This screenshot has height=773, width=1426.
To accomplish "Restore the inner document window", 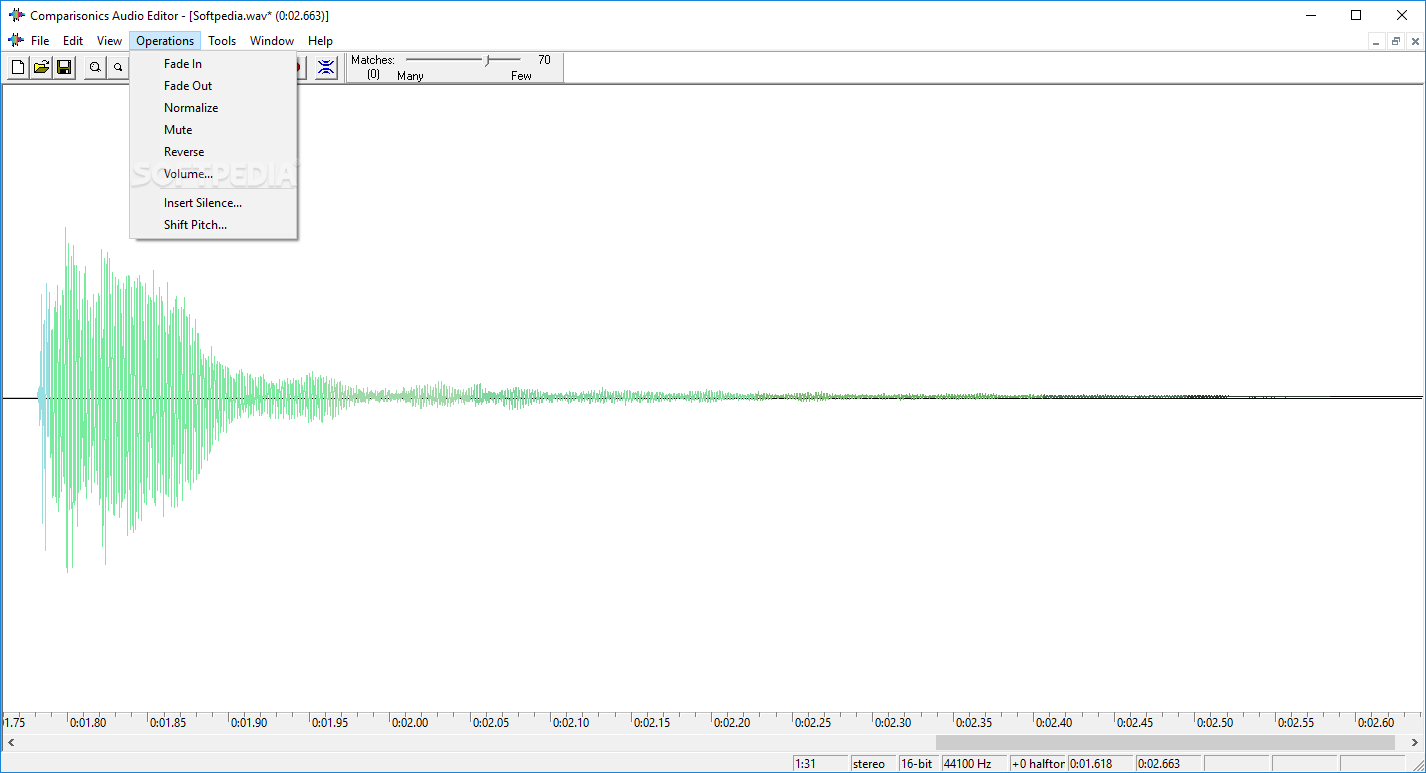I will click(x=1395, y=41).
